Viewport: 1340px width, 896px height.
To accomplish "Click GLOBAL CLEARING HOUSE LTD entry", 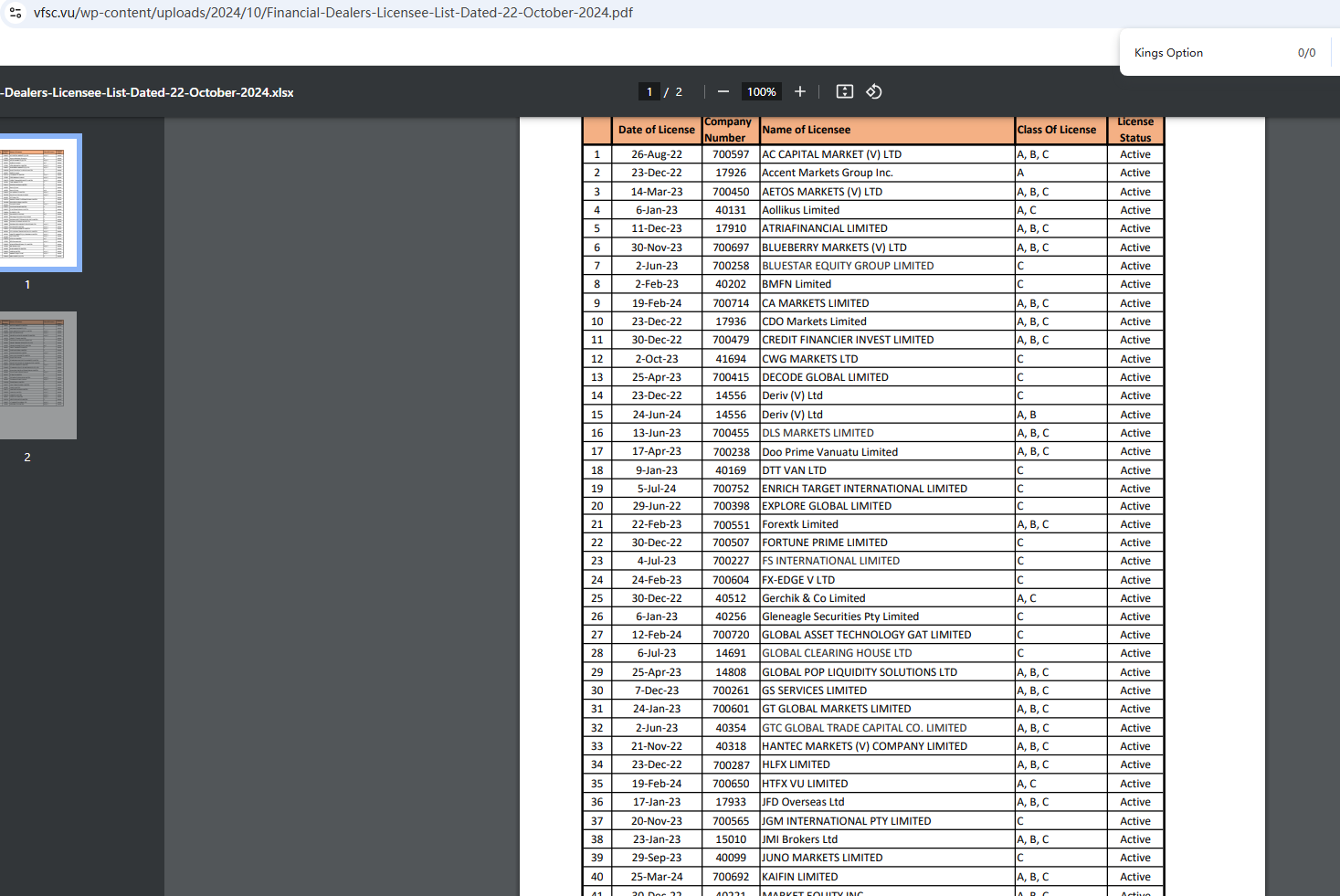I will (x=888, y=653).
